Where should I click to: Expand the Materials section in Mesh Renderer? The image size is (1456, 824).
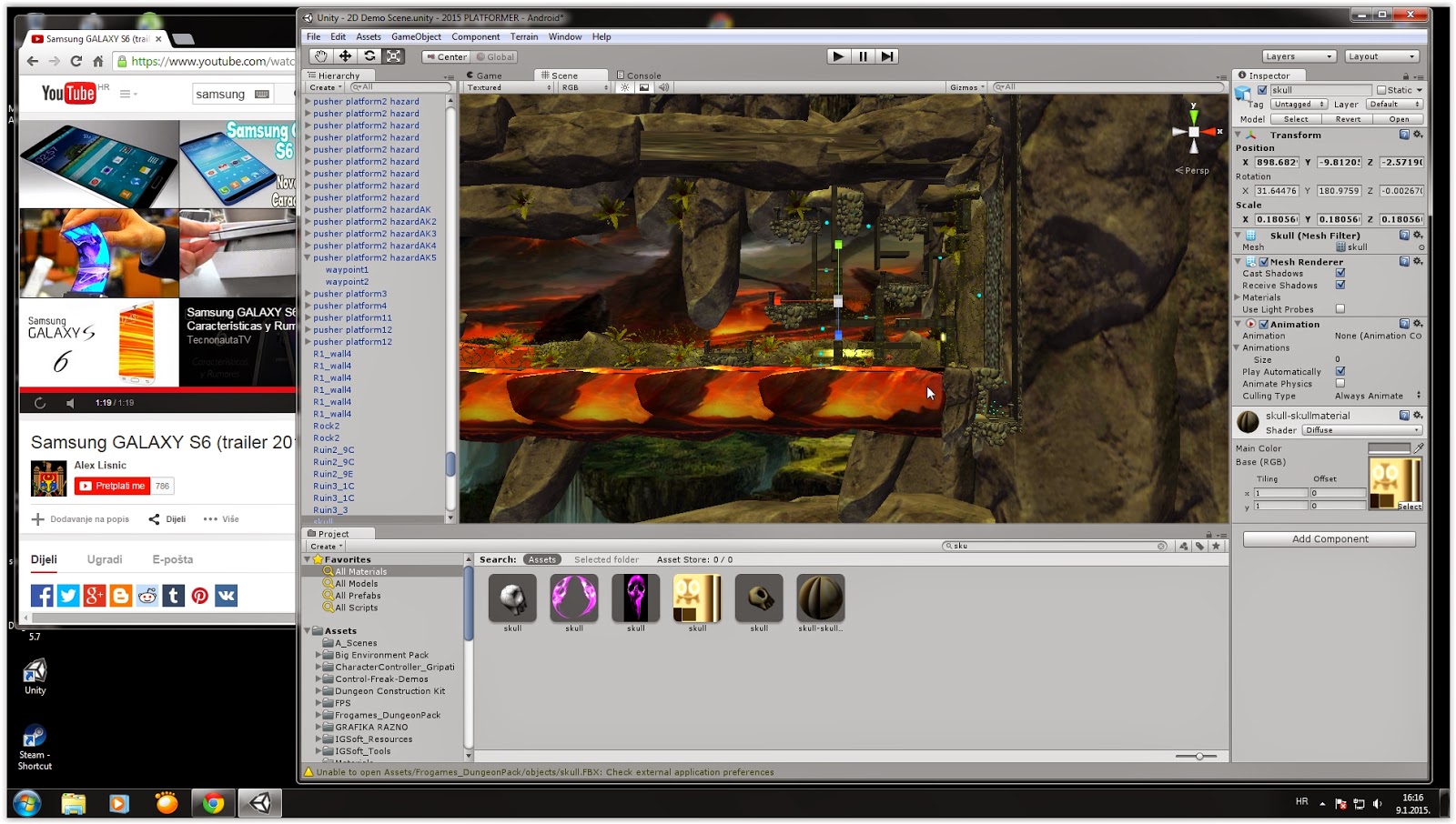coord(1238,297)
